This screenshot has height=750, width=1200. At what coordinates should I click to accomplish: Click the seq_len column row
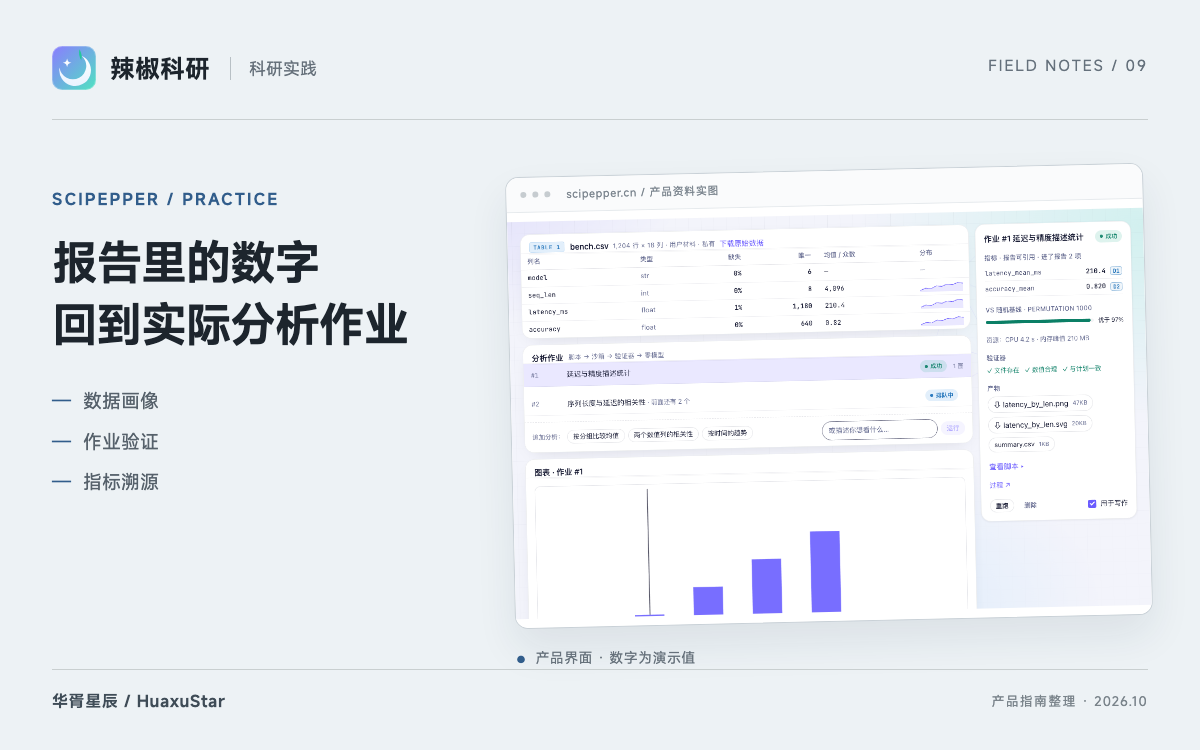[x=744, y=292]
